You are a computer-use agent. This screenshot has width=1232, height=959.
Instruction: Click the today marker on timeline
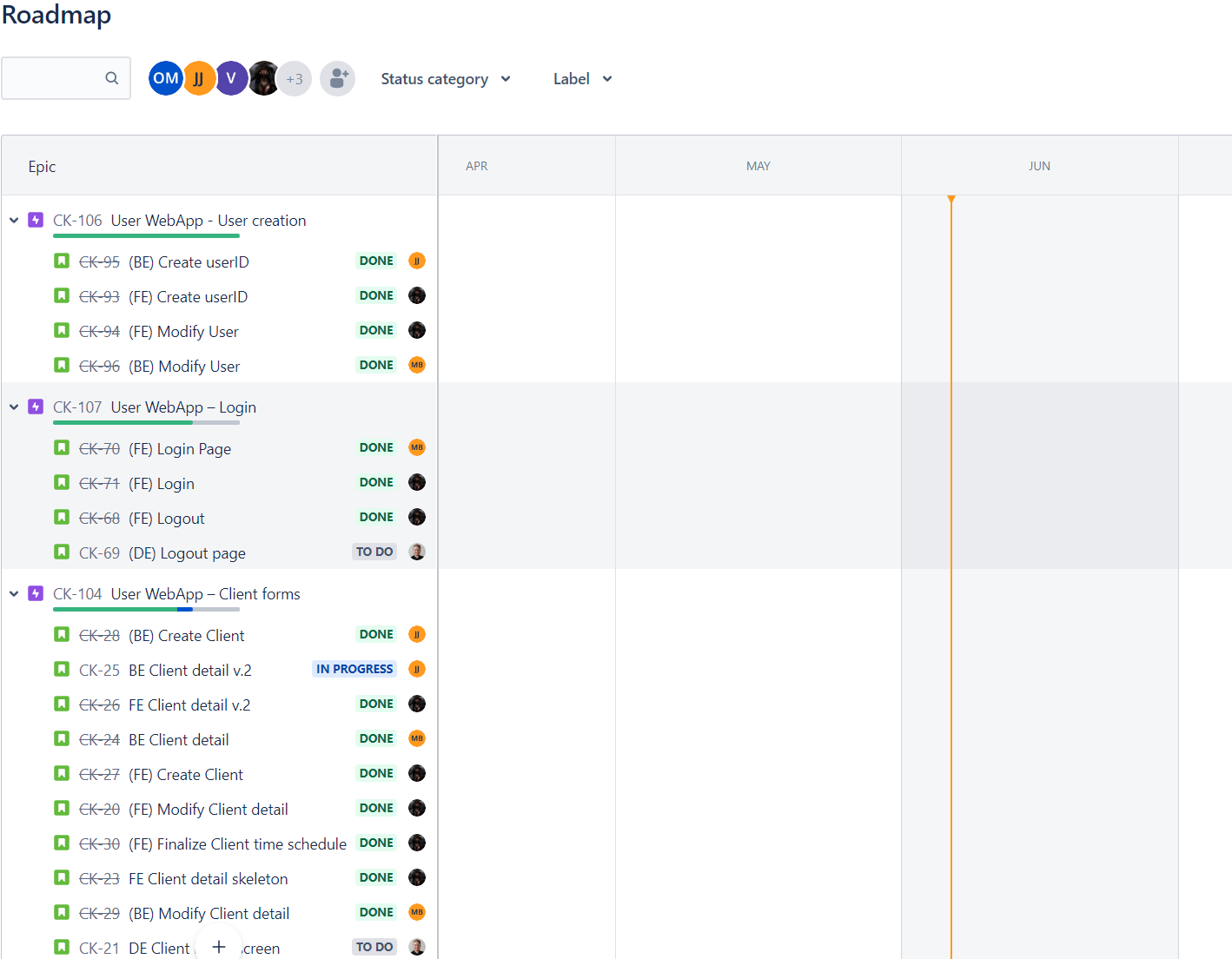951,200
